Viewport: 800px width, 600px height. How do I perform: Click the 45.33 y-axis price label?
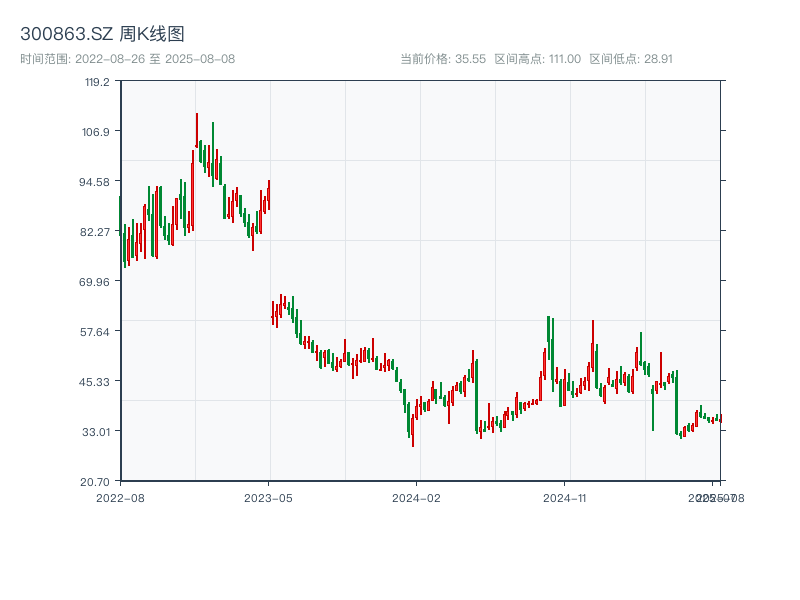click(95, 381)
